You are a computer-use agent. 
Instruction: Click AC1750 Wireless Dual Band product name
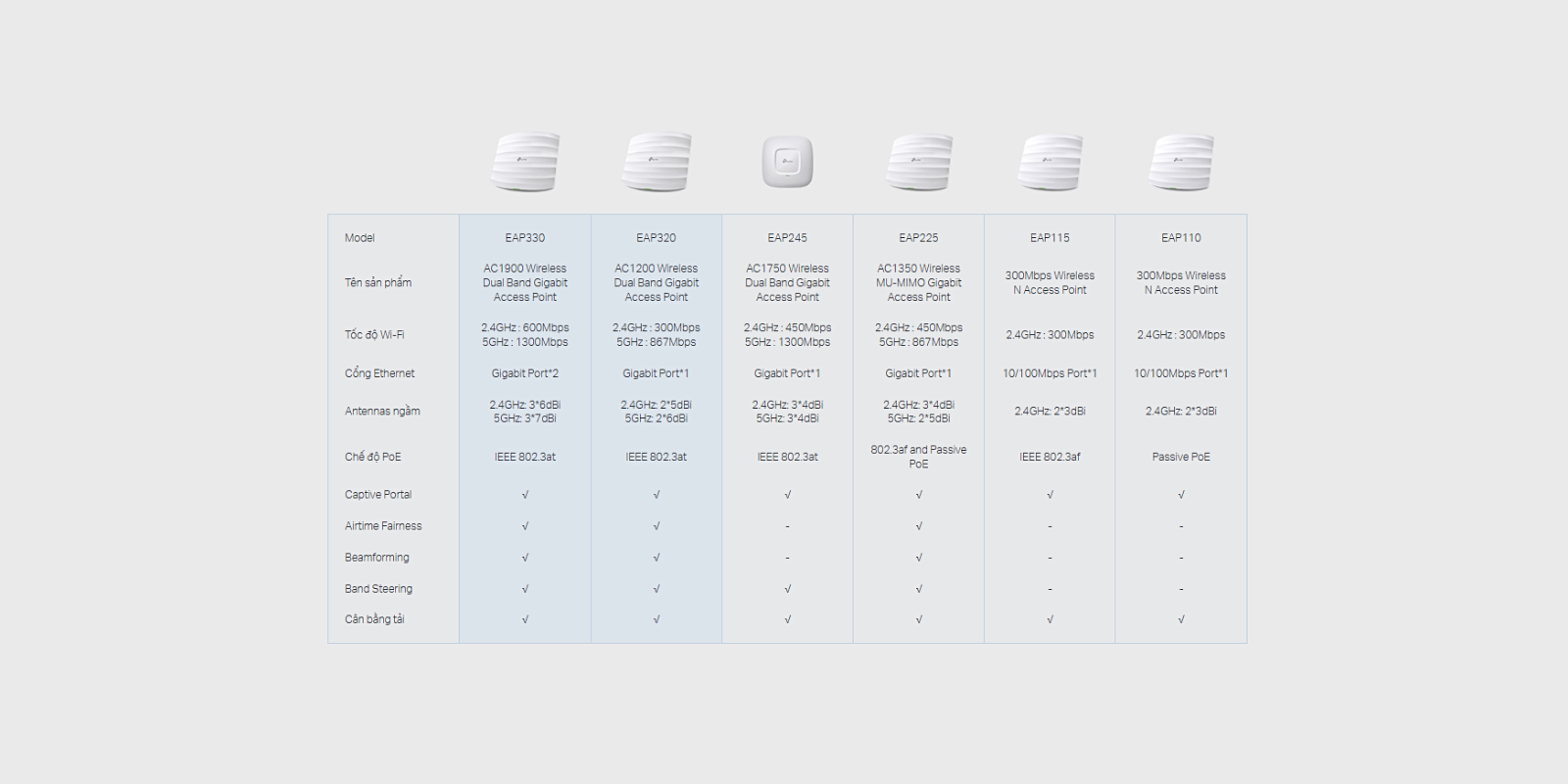click(x=788, y=283)
